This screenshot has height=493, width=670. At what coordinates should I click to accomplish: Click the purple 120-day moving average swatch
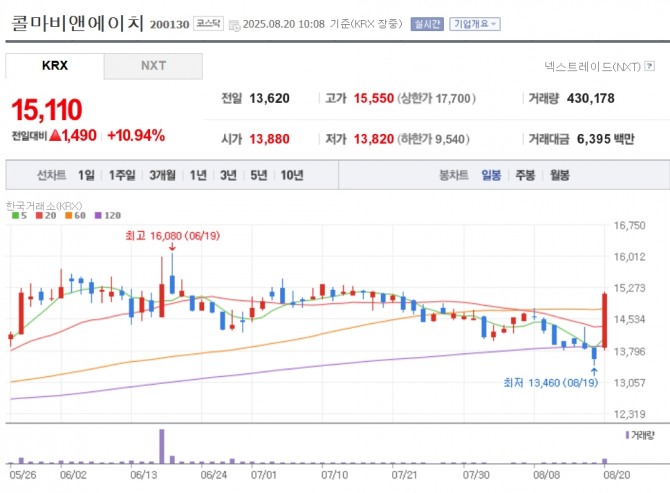pos(98,215)
